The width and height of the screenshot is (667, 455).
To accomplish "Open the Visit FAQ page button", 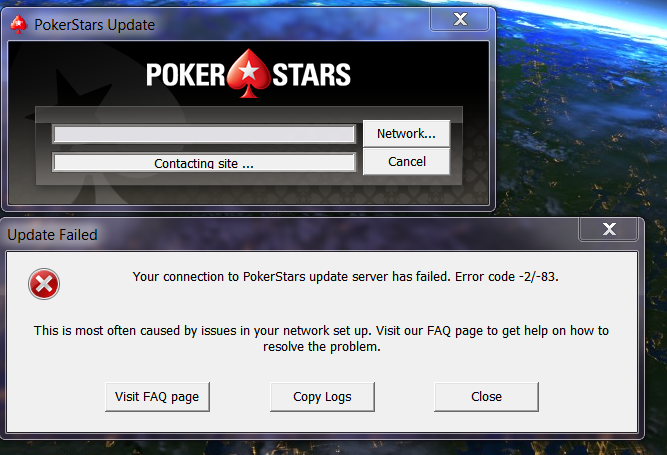I will tap(157, 397).
